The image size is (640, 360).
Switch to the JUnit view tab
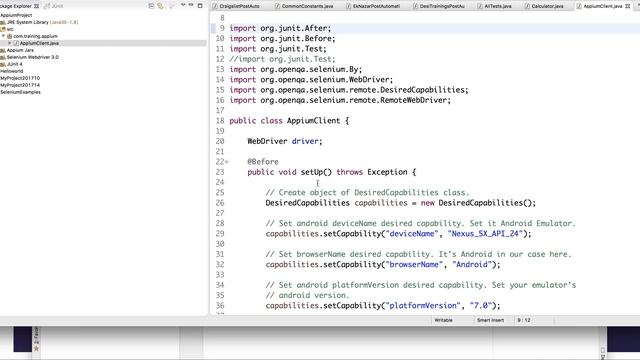[x=53, y=6]
